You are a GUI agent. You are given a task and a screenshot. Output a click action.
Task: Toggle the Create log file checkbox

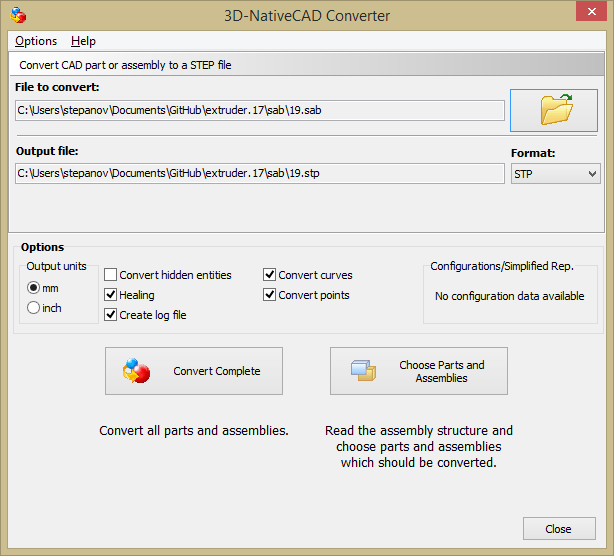tap(111, 315)
